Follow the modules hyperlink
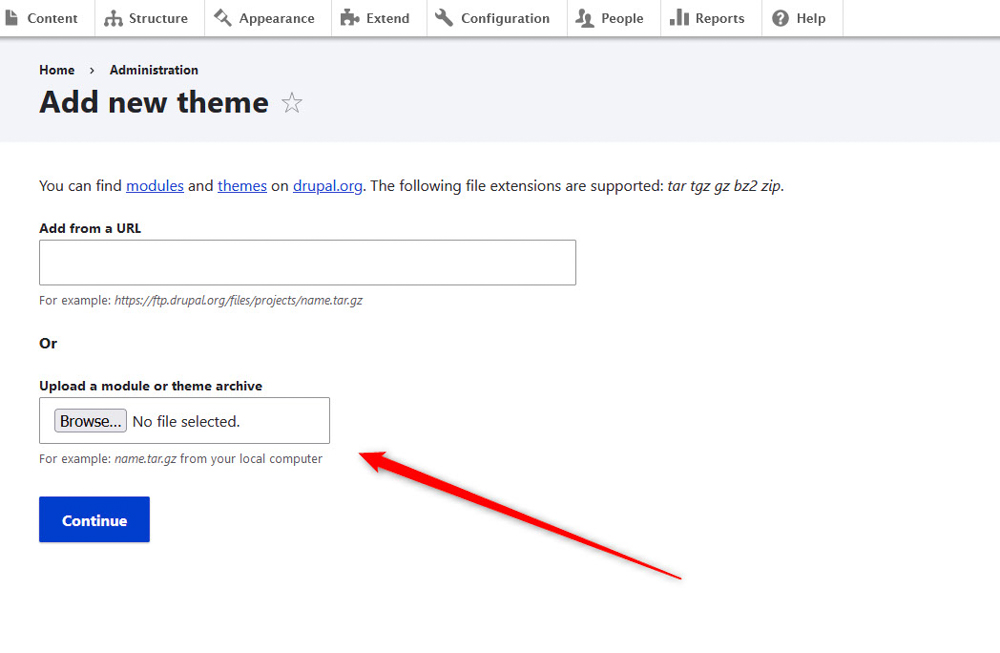Screen dimensions: 1000x653 pos(155,186)
